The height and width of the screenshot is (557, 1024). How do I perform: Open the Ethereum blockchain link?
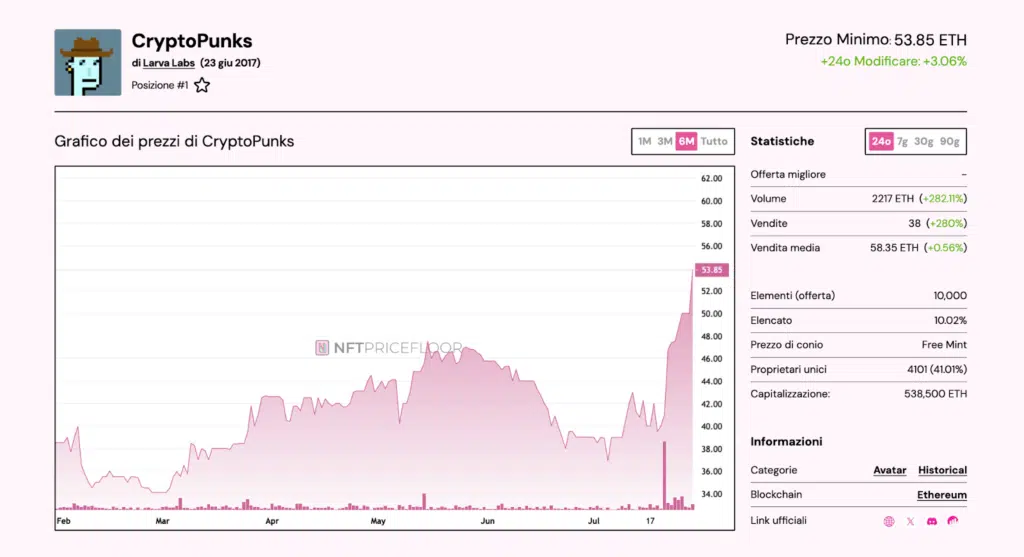(941, 495)
